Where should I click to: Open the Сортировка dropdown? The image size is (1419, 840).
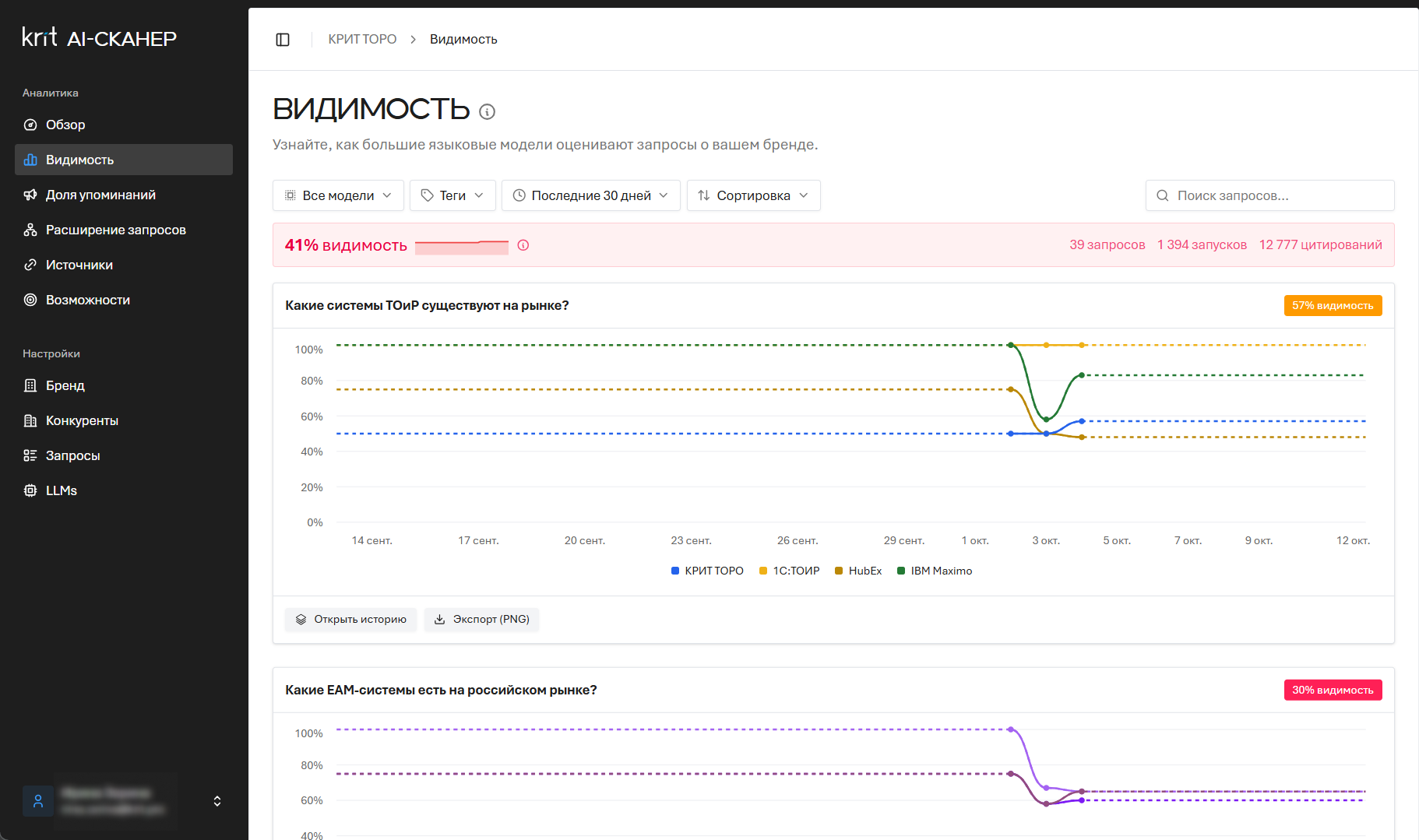[754, 195]
